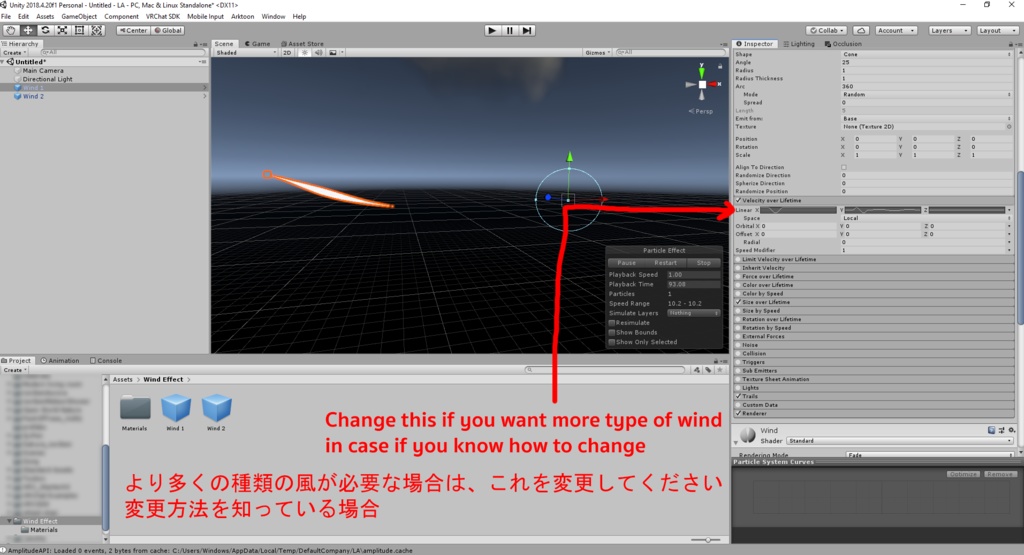Select the Scale tool in the toolbar
The image size is (1024, 555).
click(62, 30)
